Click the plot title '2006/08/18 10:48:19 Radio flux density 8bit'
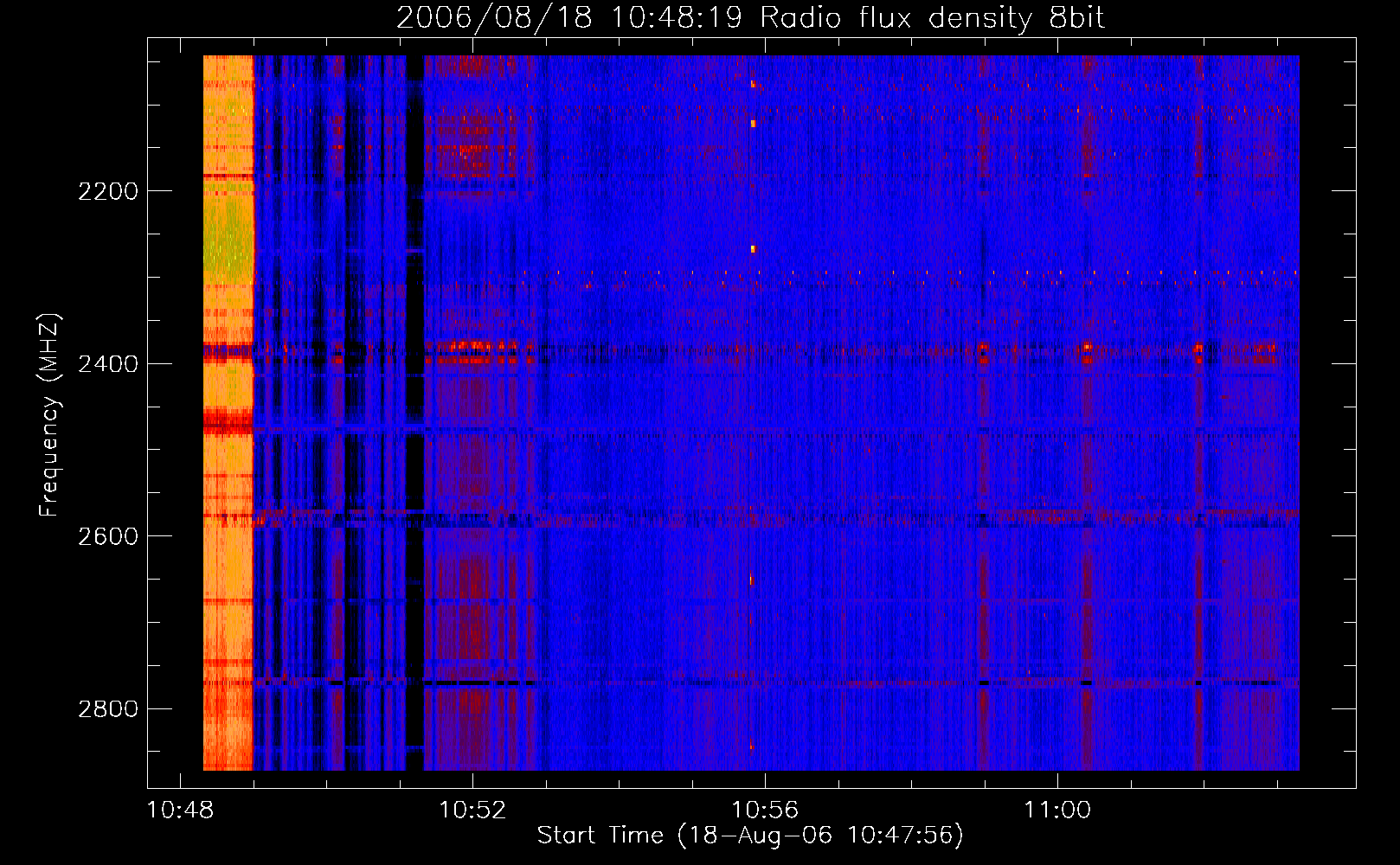1400x865 pixels. pyautogui.click(x=750, y=18)
